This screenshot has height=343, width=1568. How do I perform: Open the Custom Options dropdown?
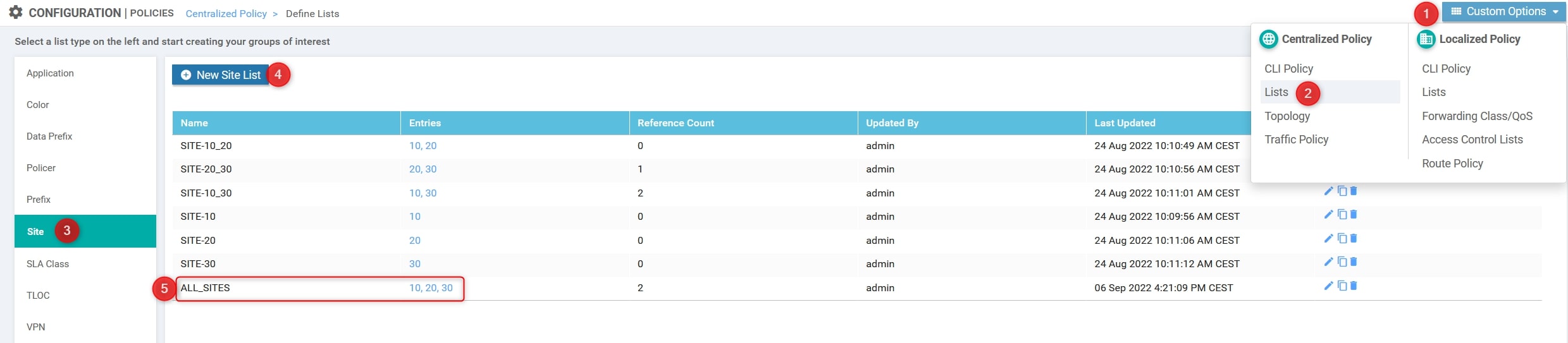coord(1503,12)
